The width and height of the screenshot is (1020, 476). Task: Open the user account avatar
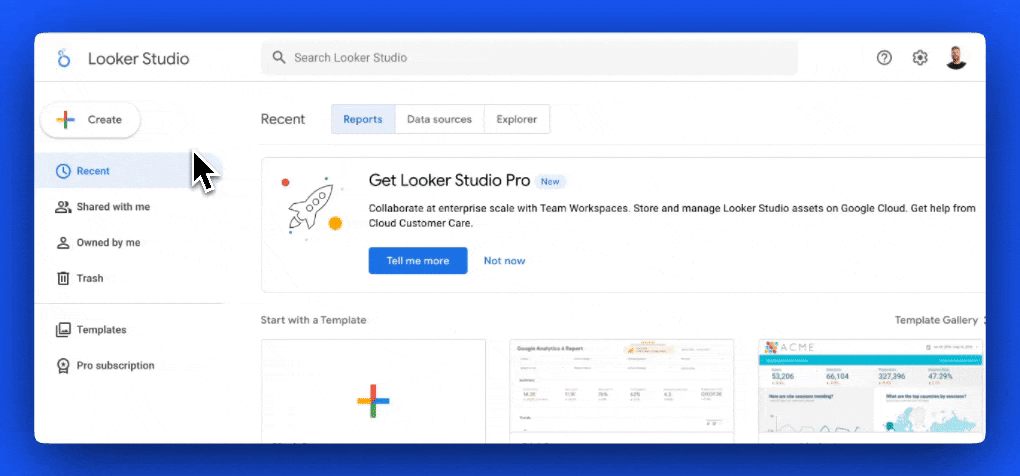956,58
